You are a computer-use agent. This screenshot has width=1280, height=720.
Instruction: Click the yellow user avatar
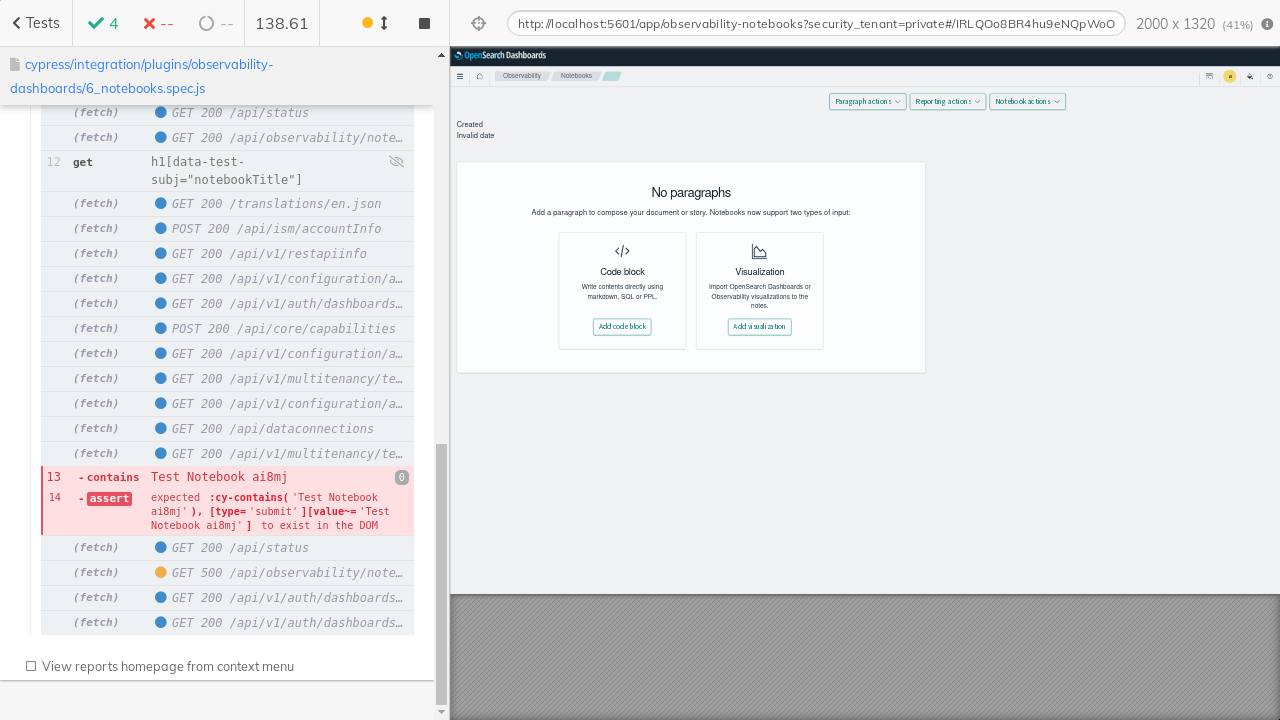pos(1230,76)
